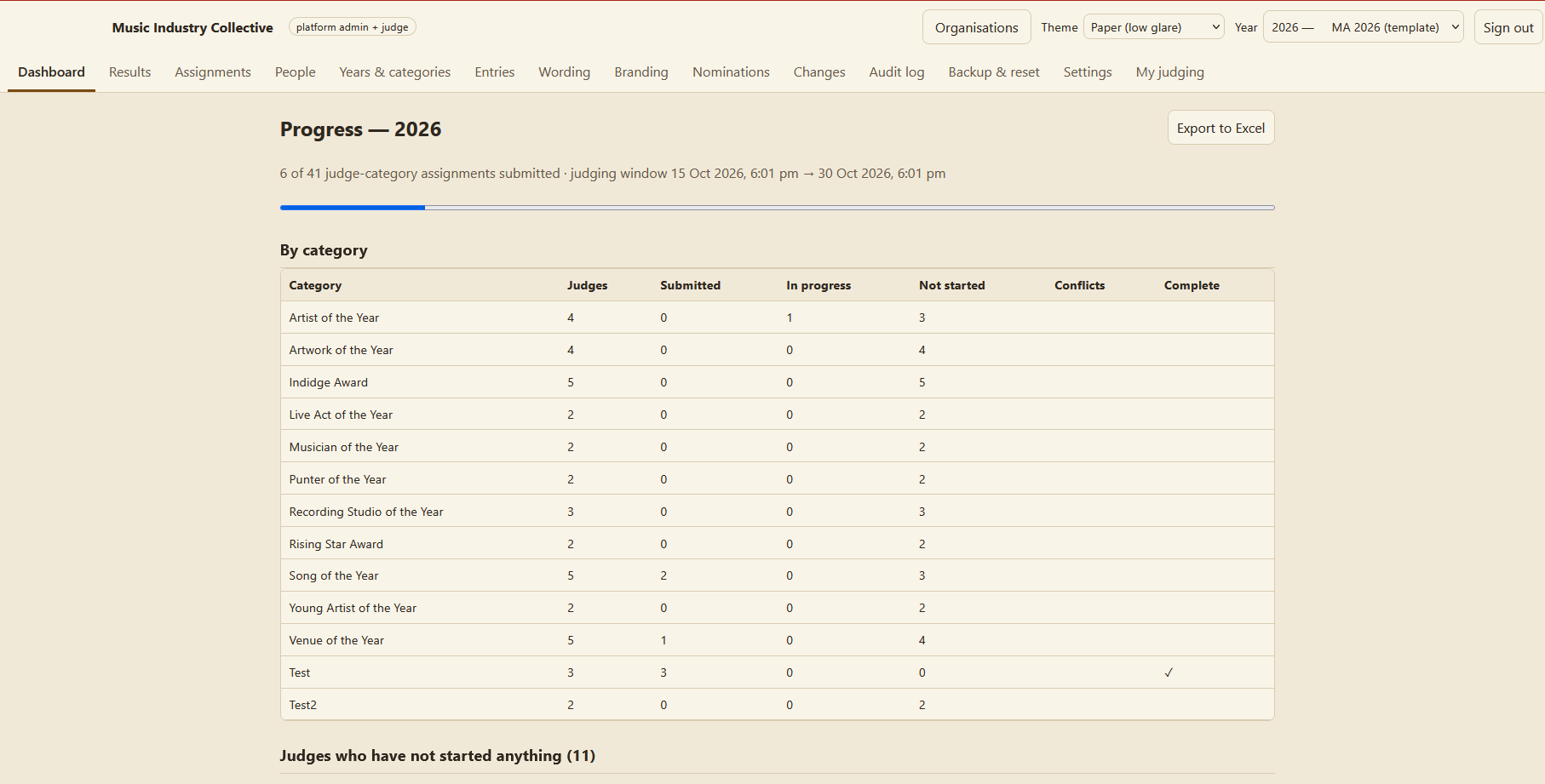Viewport: 1545px width, 784px height.
Task: Select Punter of the Year row
Action: pos(777,479)
